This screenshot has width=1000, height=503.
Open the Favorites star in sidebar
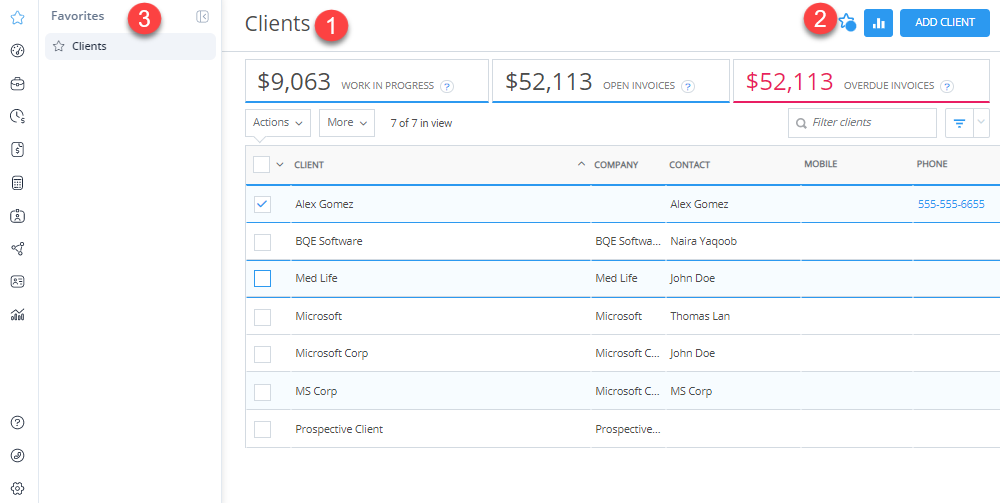coord(18,17)
